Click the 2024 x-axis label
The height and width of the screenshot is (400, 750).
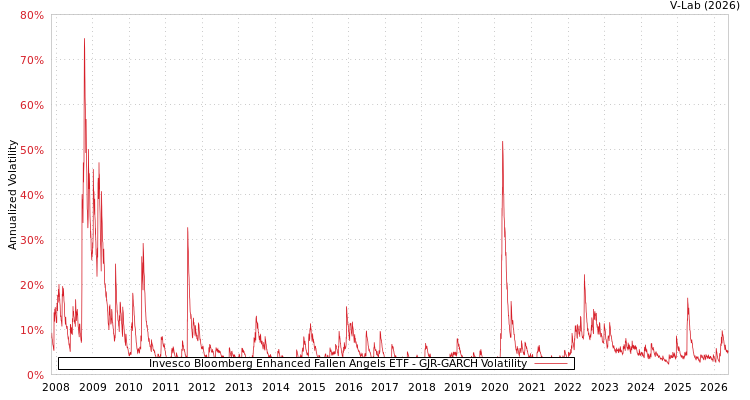click(x=641, y=387)
